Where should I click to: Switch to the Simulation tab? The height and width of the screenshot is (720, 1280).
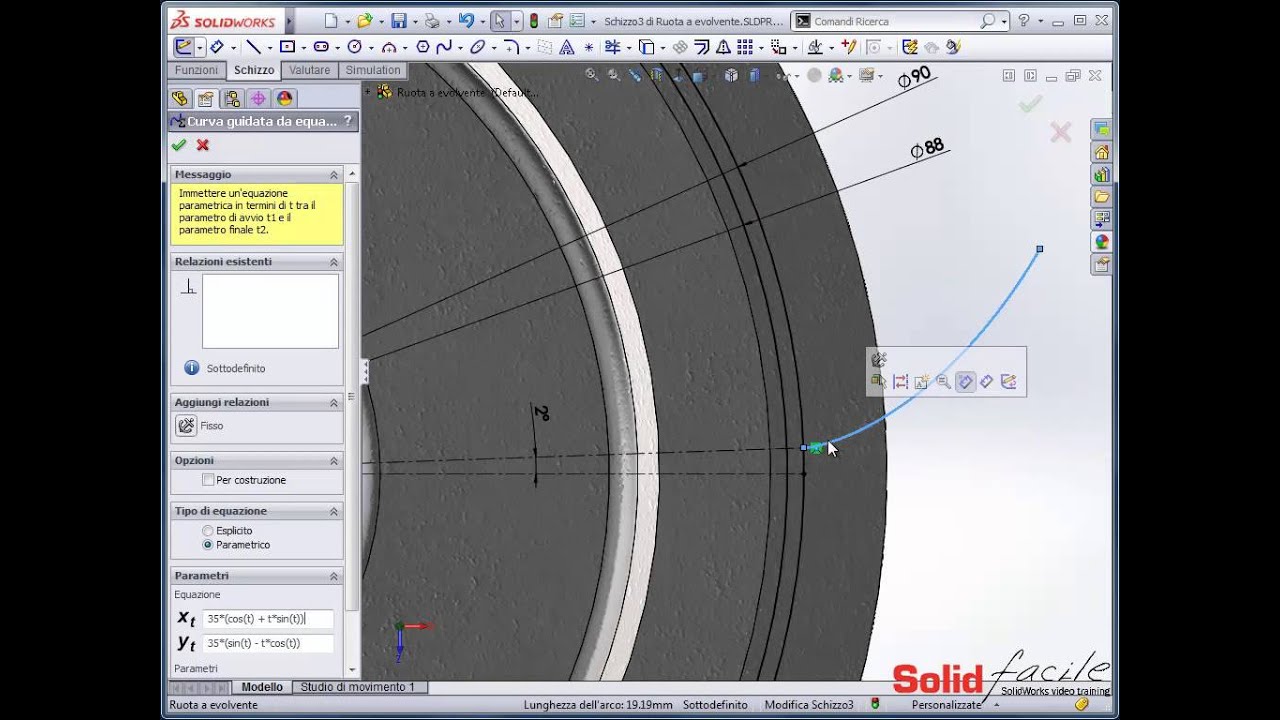click(373, 70)
